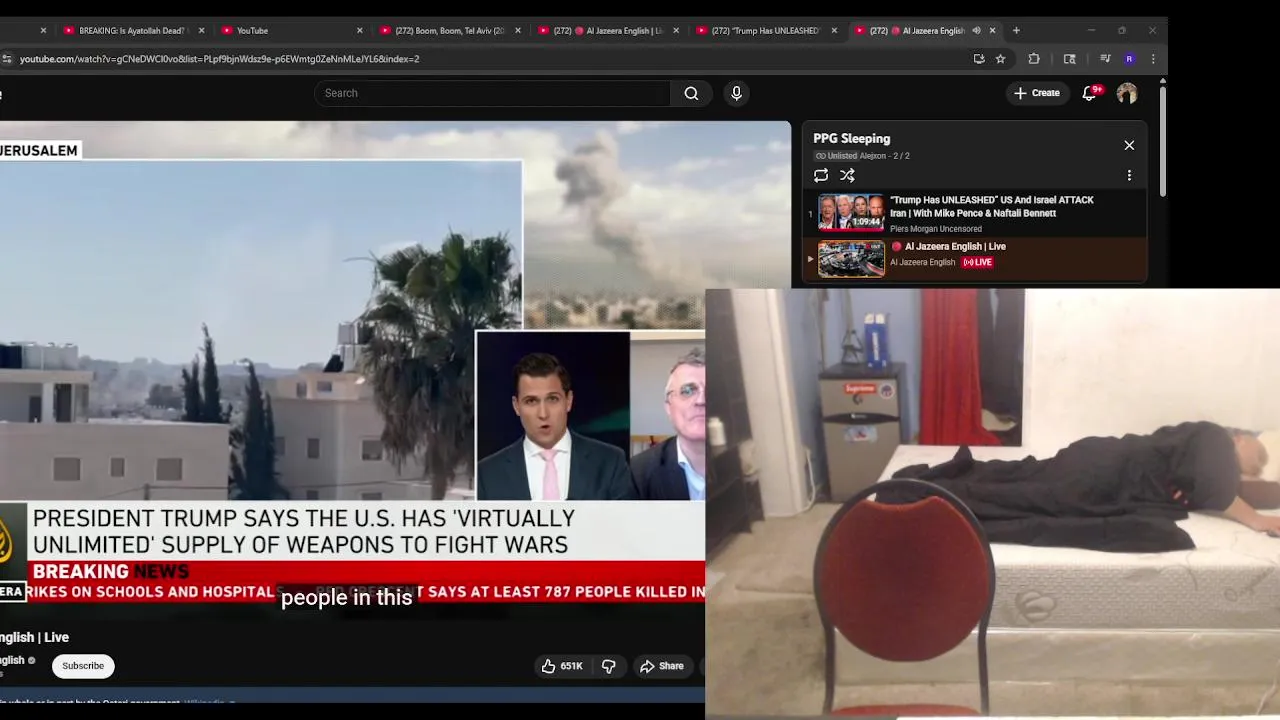
Task: Open the Chrome profile button
Action: [1129, 59]
